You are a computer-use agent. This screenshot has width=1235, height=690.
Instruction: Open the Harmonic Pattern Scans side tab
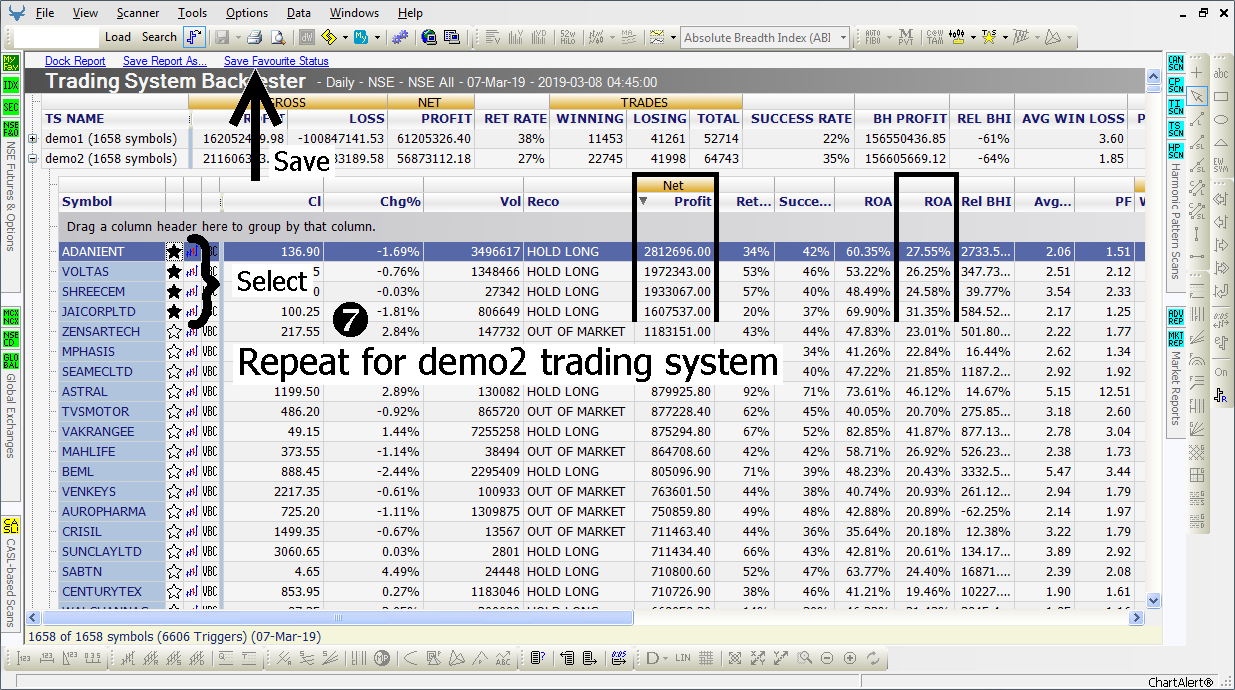coord(1176,221)
